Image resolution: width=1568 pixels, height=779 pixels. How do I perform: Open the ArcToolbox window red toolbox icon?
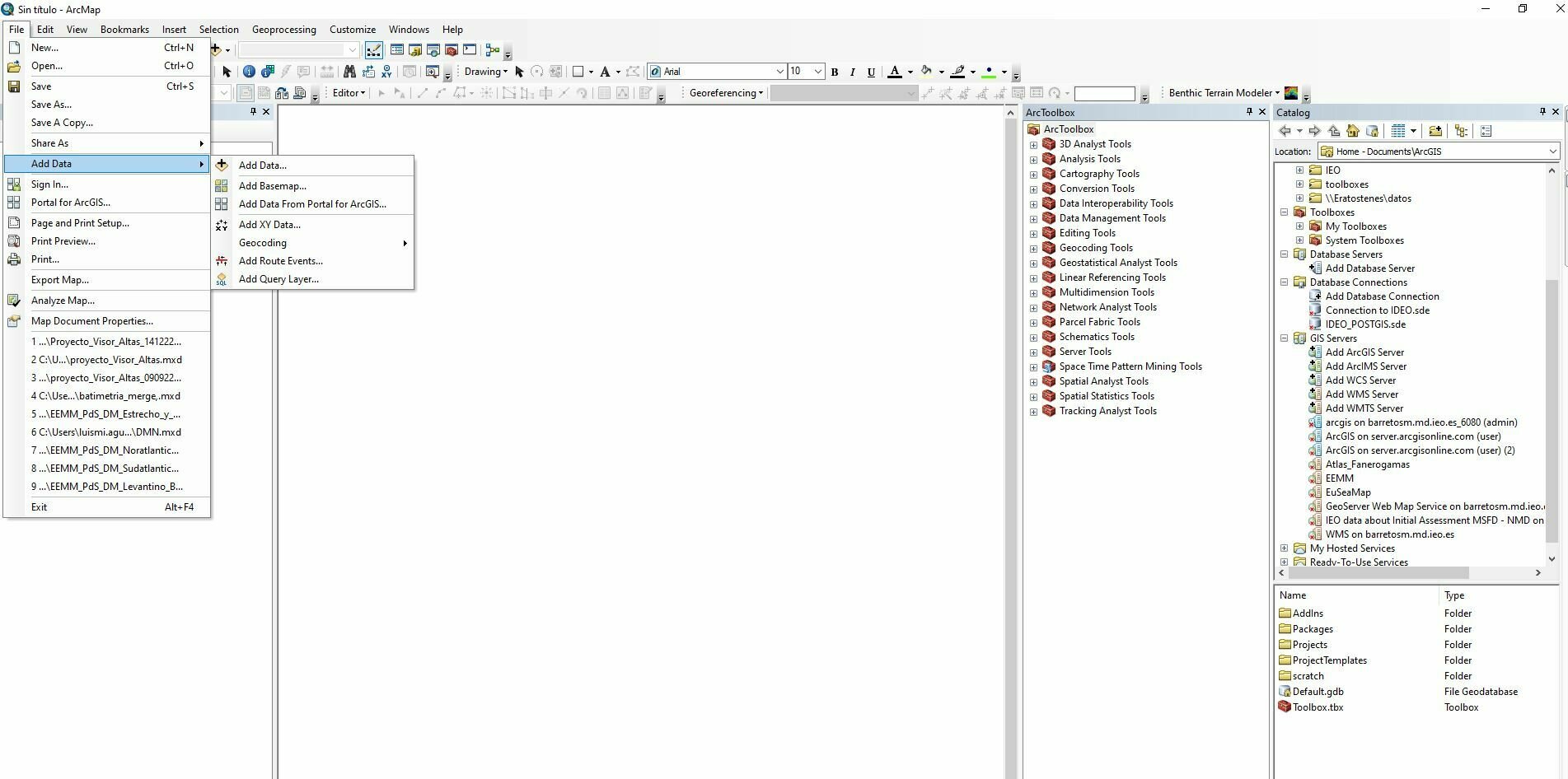point(452,50)
